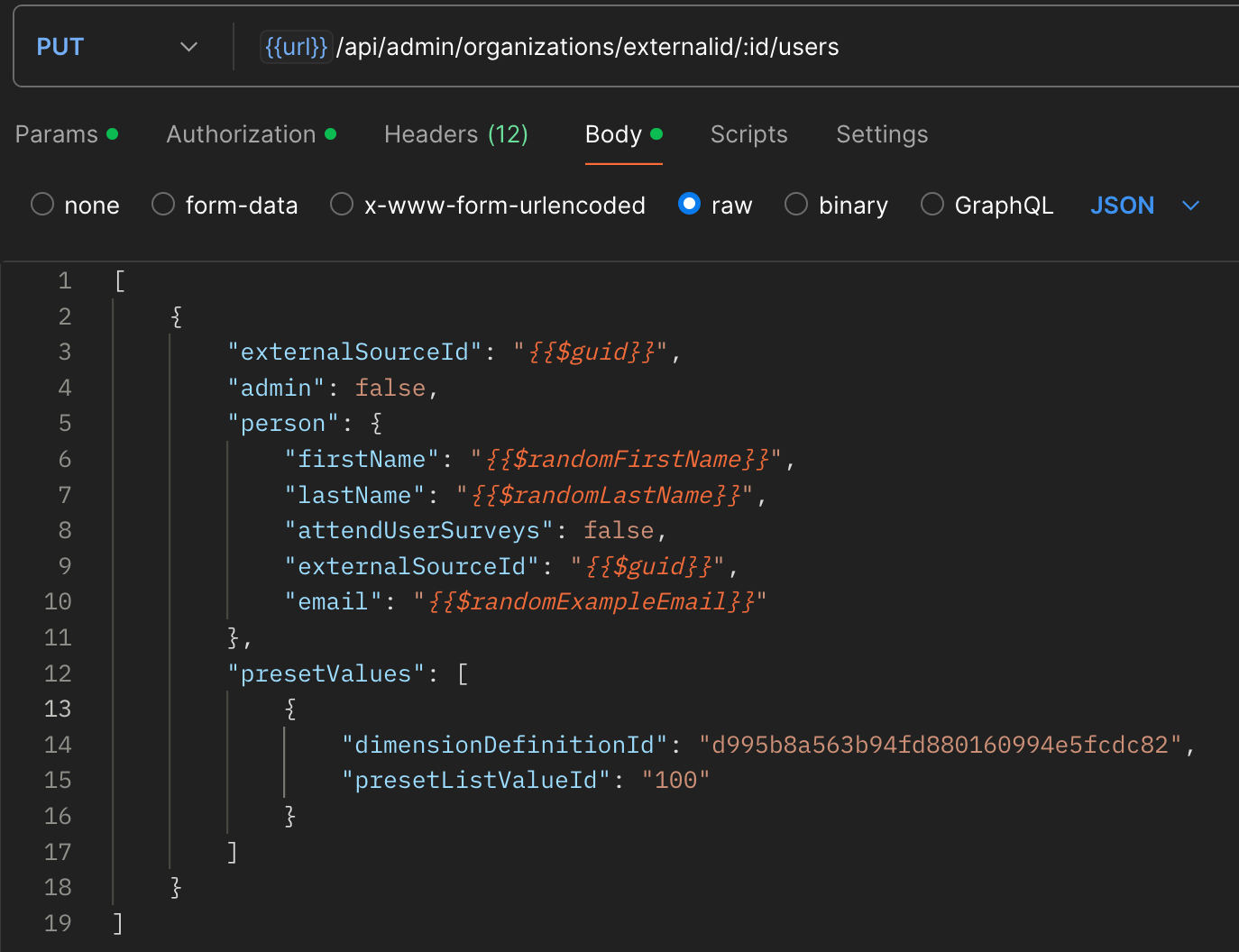Click the {{$guid}} value on line 9

coord(647,566)
